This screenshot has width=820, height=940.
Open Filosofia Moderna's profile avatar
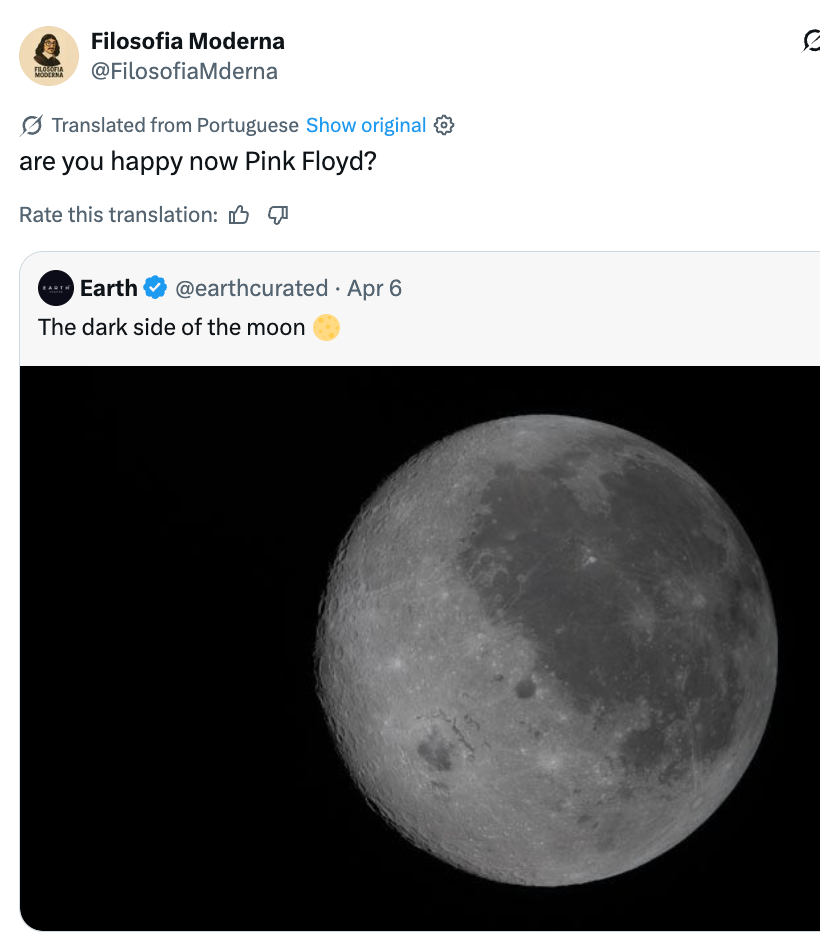[49, 55]
